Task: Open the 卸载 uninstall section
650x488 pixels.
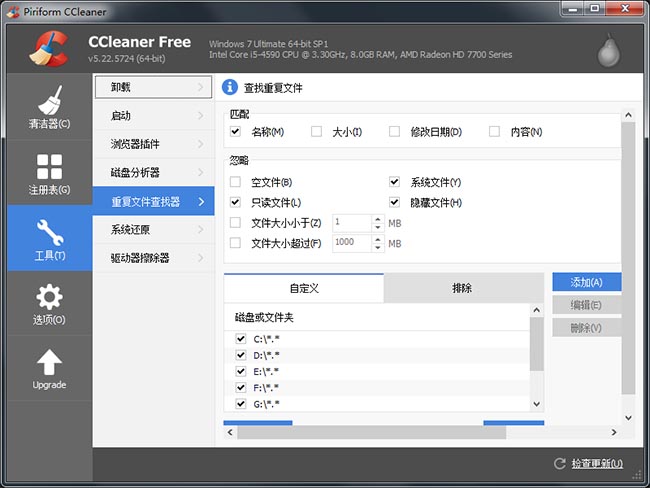Action: [x=153, y=87]
